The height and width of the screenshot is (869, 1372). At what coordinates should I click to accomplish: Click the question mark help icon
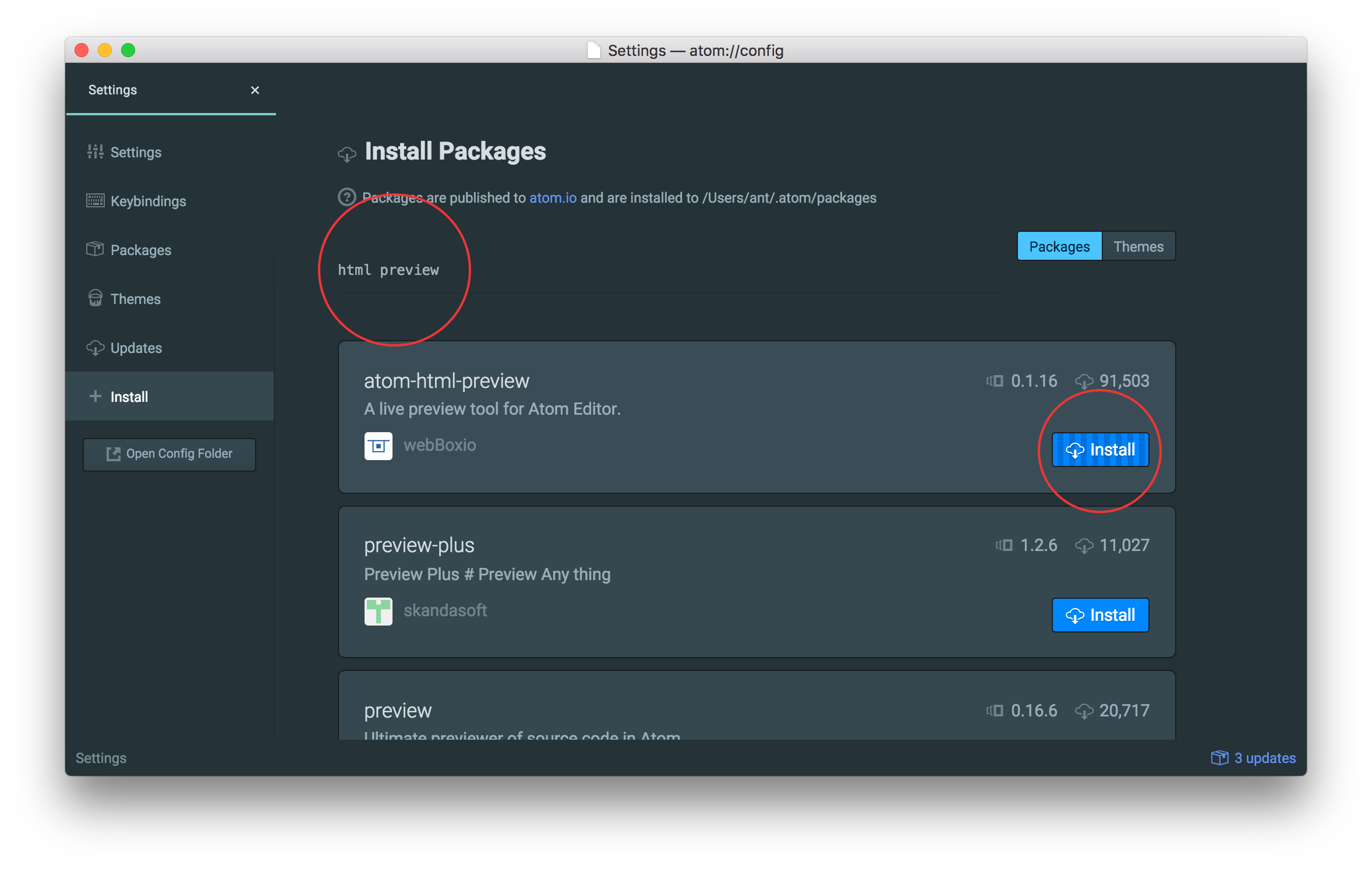pos(347,197)
